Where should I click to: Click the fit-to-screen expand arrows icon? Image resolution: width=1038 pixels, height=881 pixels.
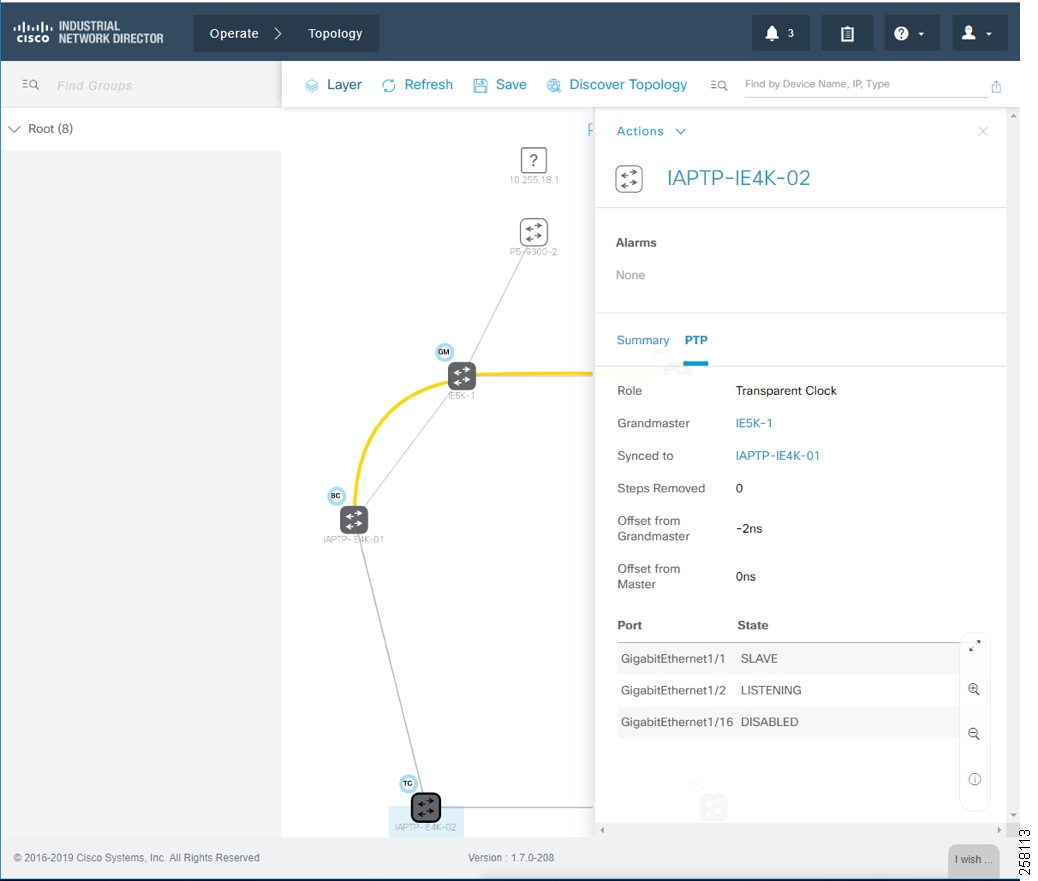pos(974,646)
